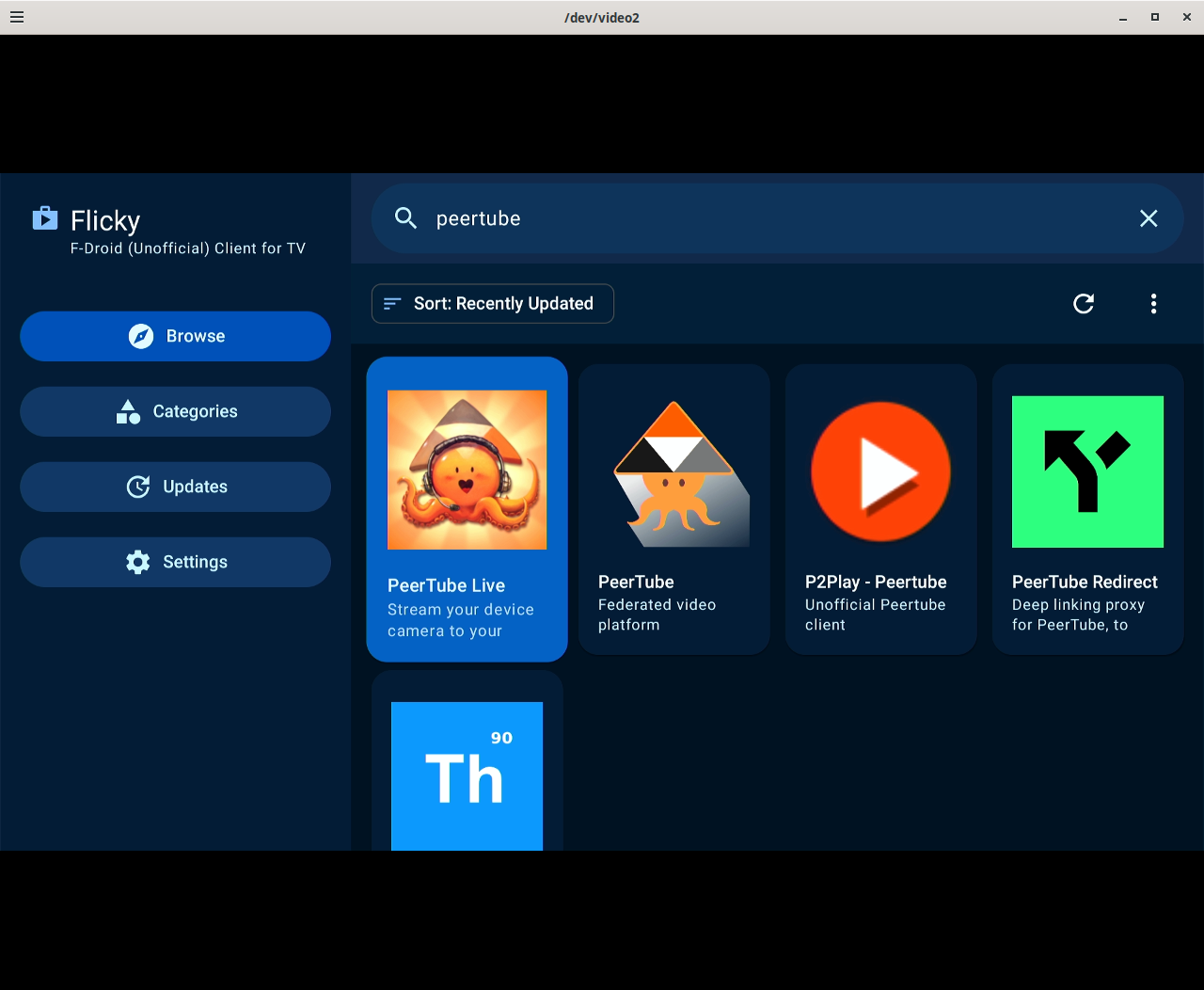
Task: Open the PeerTube Live app card
Action: (467, 508)
